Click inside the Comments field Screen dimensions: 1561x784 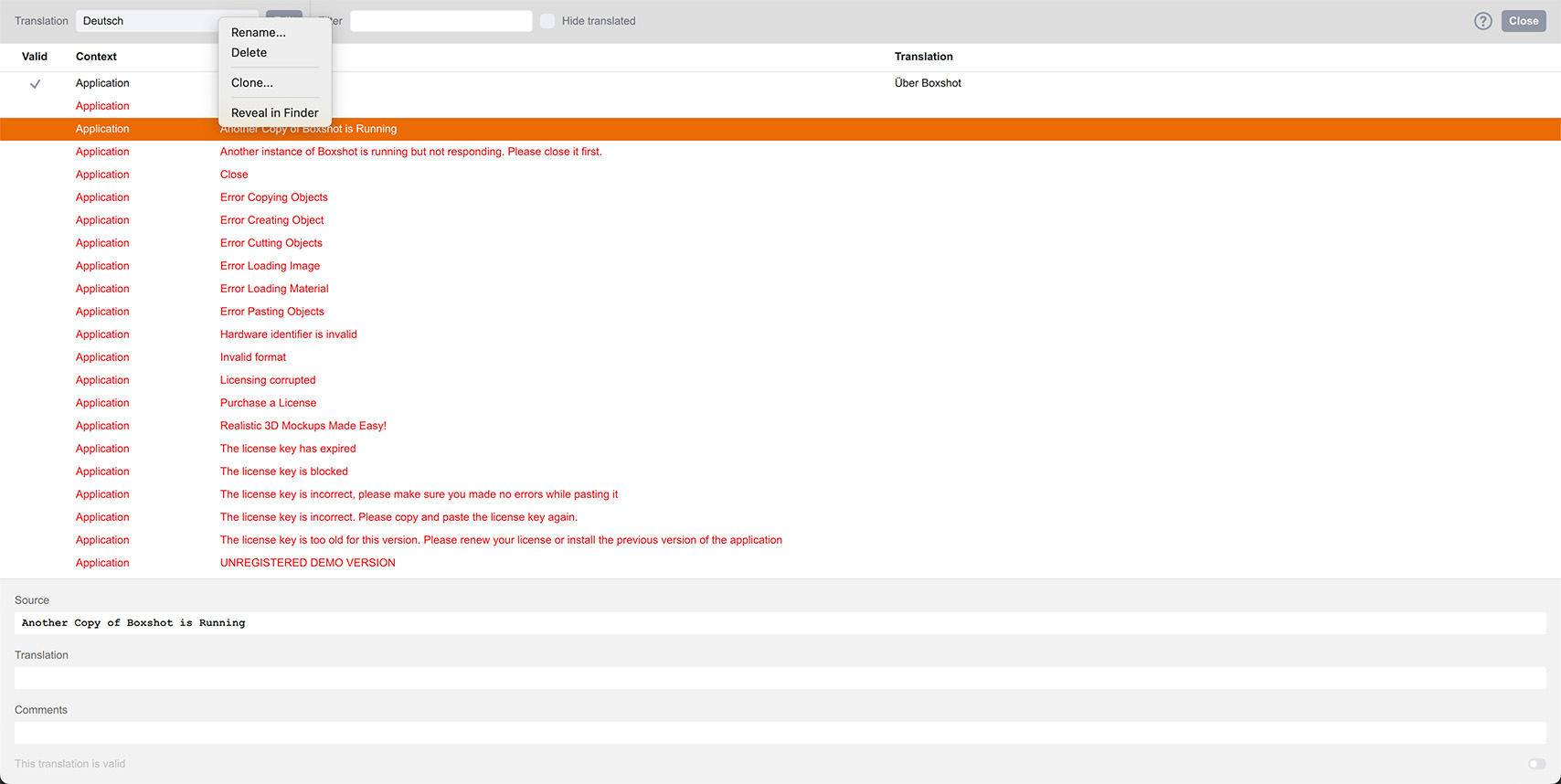[x=780, y=733]
